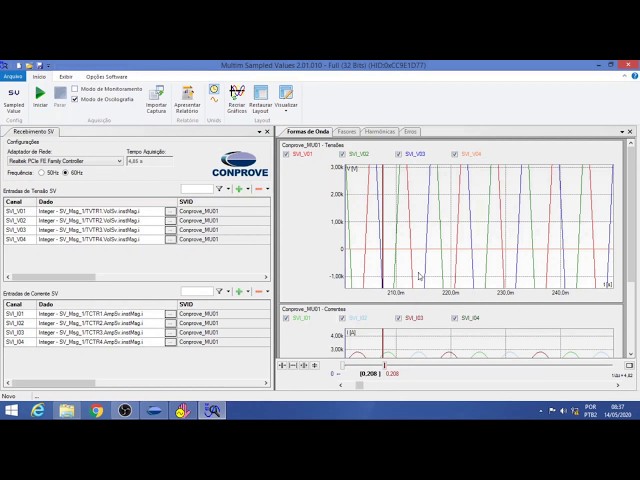
Task: Click the browse button for SVI_I01 row
Action: (x=171, y=314)
